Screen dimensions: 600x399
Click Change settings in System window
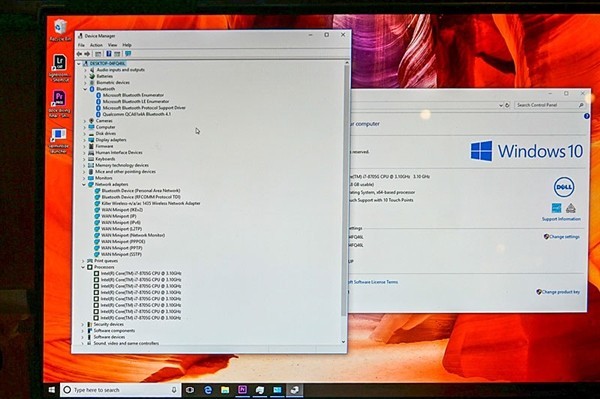pyautogui.click(x=564, y=237)
